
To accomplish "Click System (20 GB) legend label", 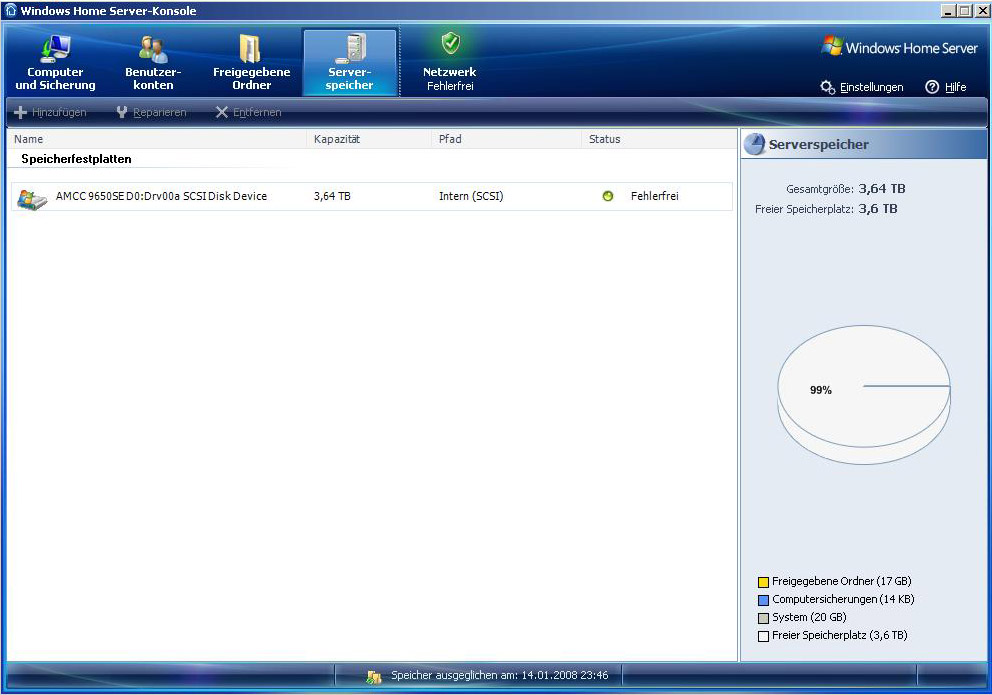I will tap(809, 617).
